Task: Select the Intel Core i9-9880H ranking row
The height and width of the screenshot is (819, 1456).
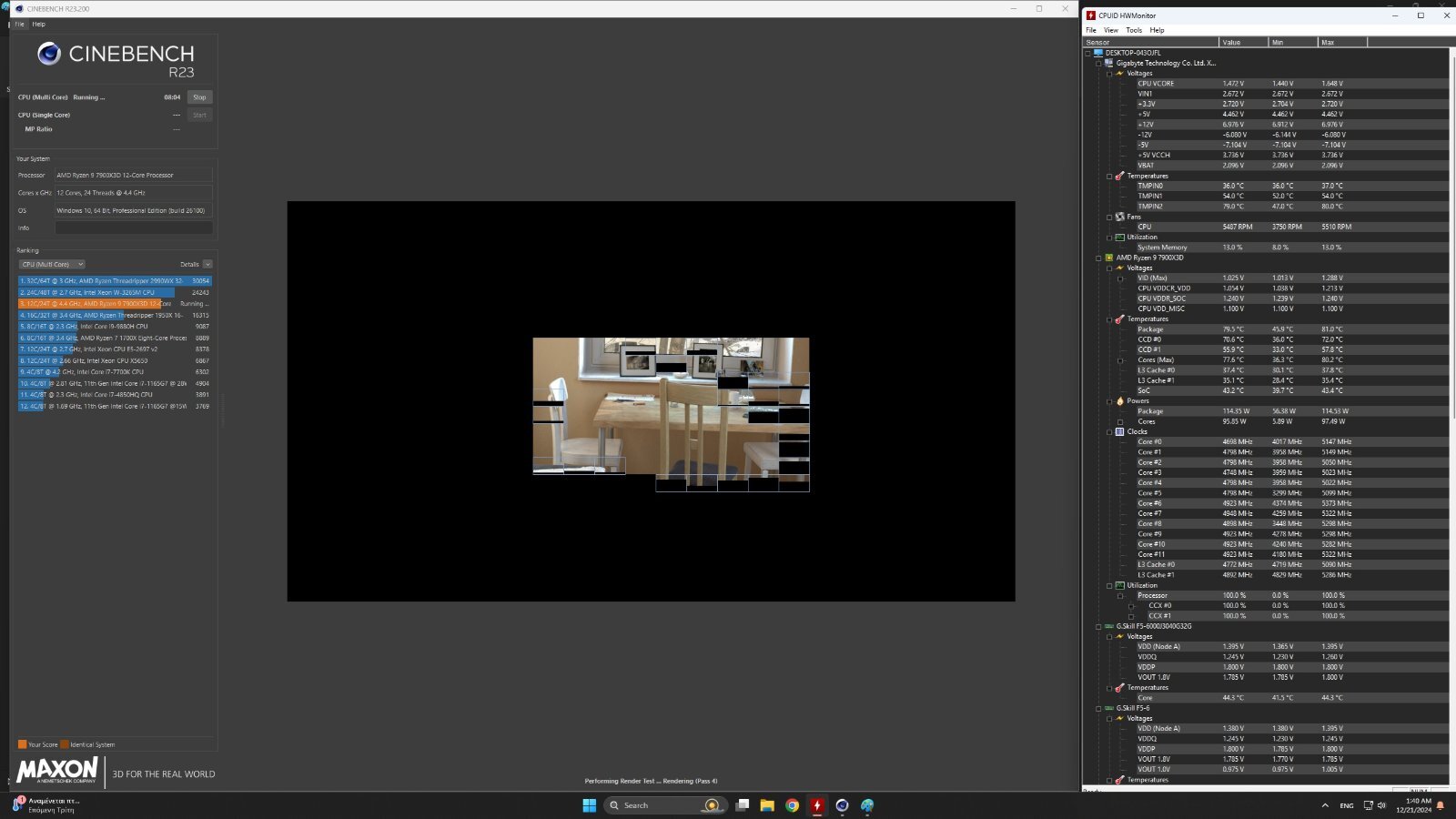Action: pos(115,326)
